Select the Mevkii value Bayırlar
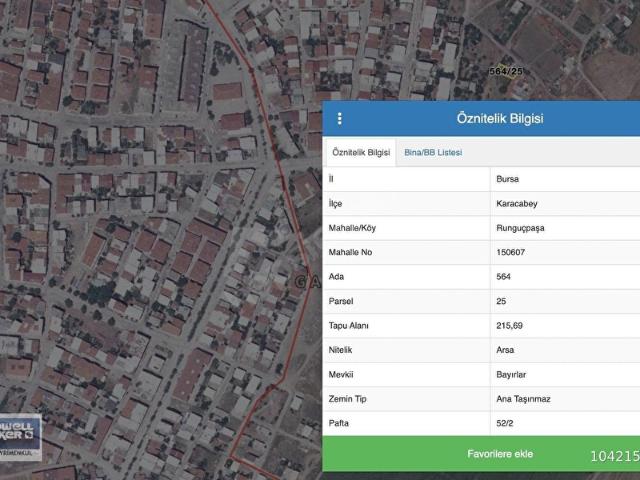This screenshot has width=640, height=480. click(512, 375)
